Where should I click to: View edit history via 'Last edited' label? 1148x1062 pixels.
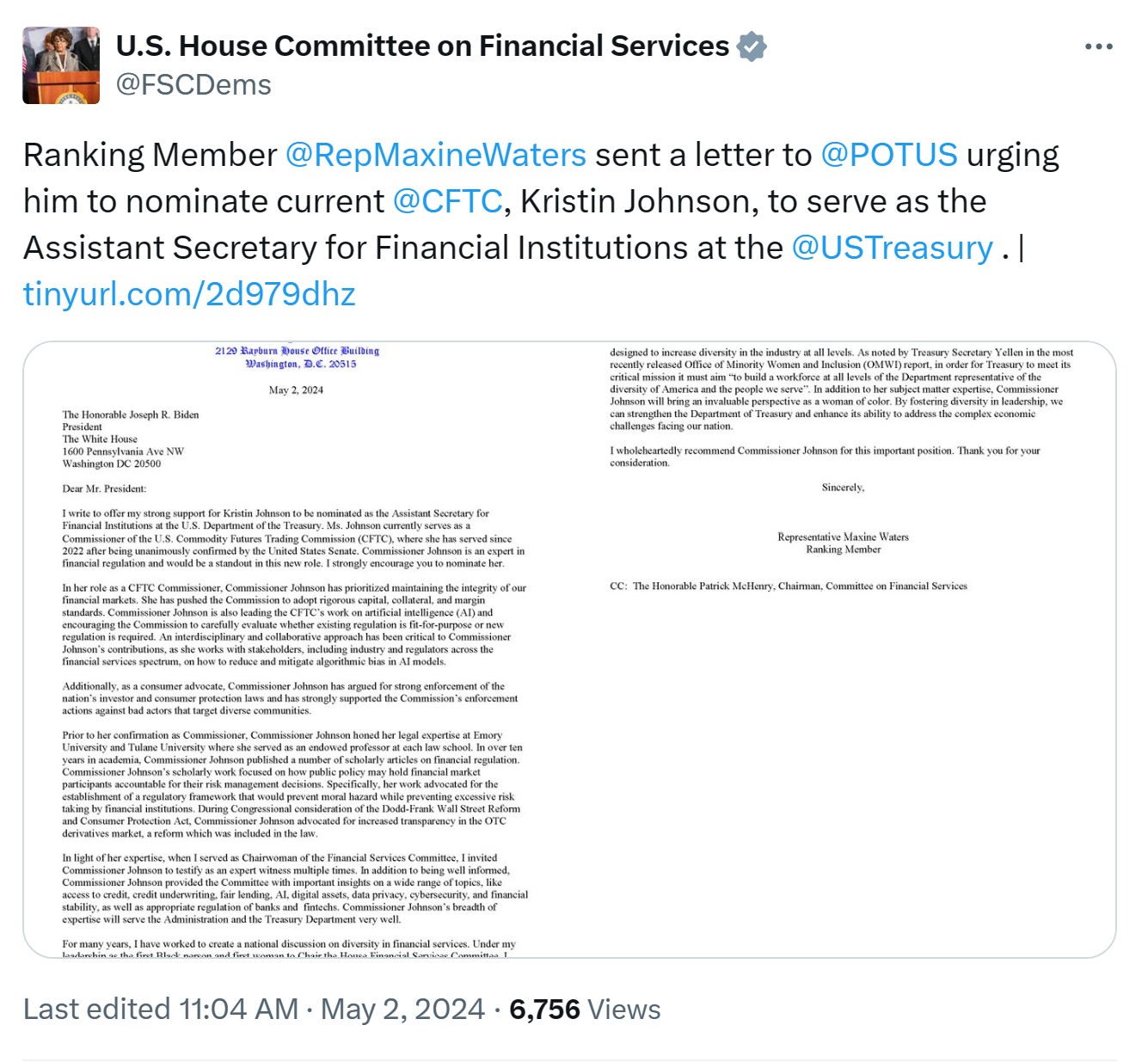(x=96, y=1009)
